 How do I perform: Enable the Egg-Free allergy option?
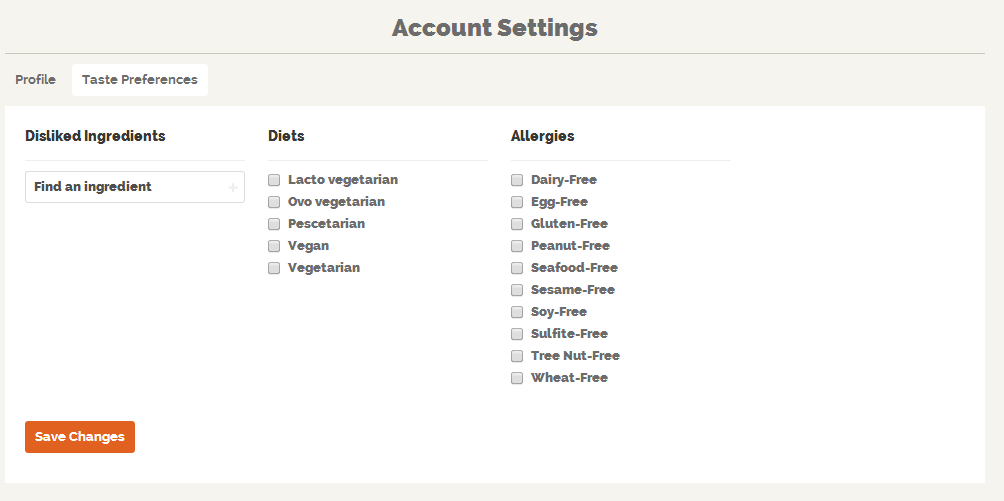click(x=517, y=202)
